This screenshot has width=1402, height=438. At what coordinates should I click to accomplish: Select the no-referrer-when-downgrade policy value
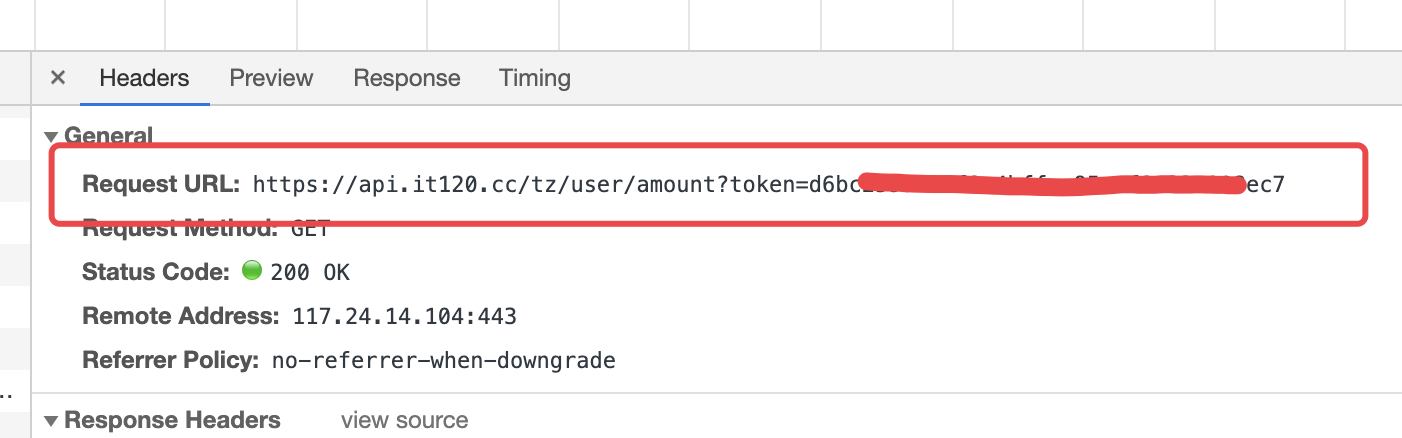point(443,360)
